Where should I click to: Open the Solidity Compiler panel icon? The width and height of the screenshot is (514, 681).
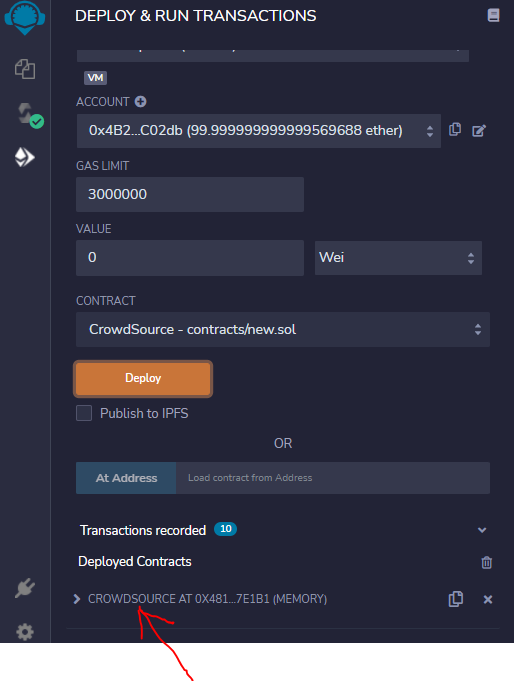click(30, 115)
